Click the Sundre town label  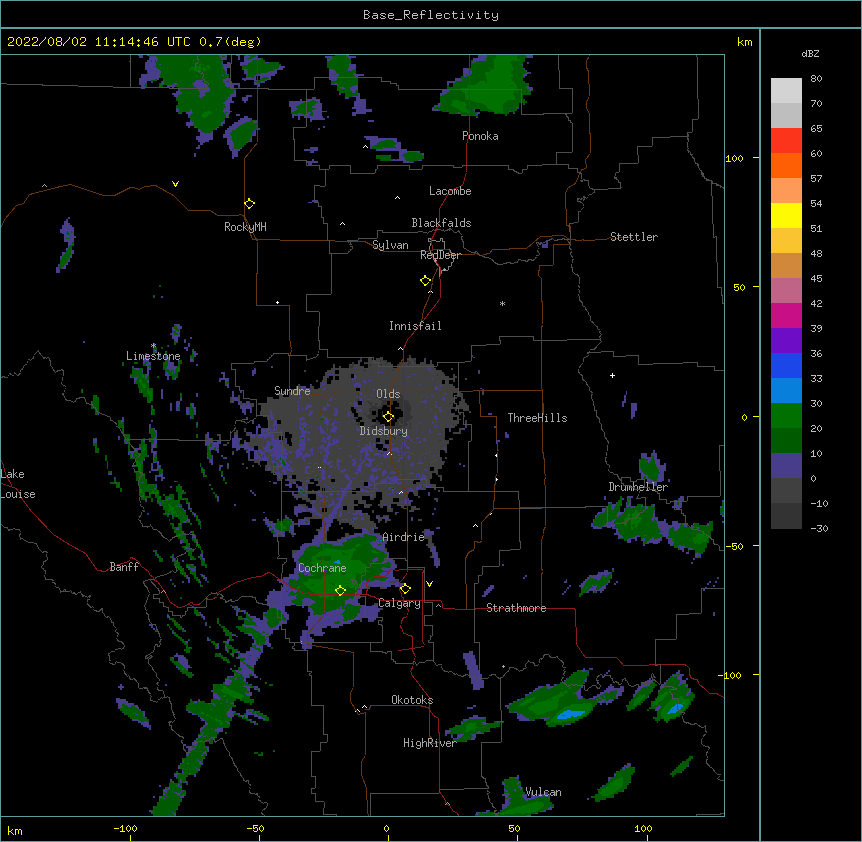tap(292, 391)
